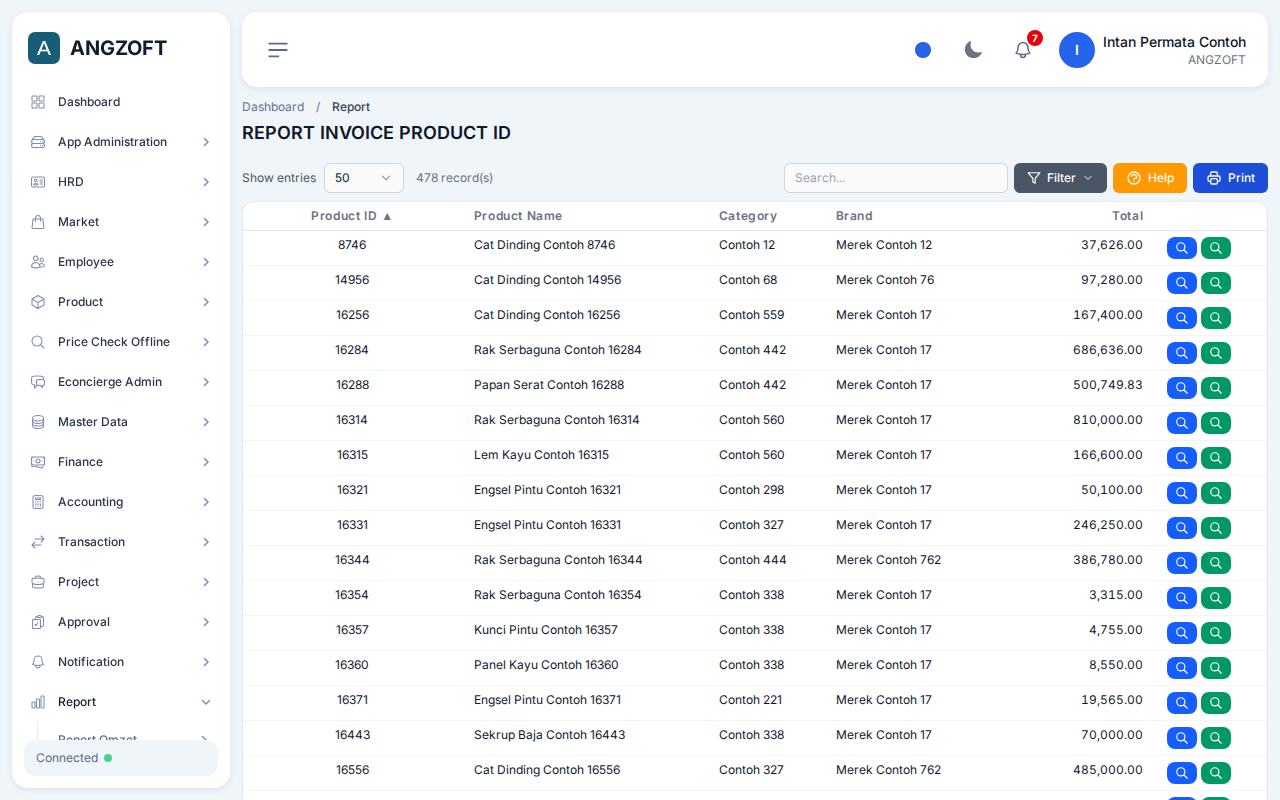
Task: Click the green search icon for product 16357
Action: click(1216, 633)
